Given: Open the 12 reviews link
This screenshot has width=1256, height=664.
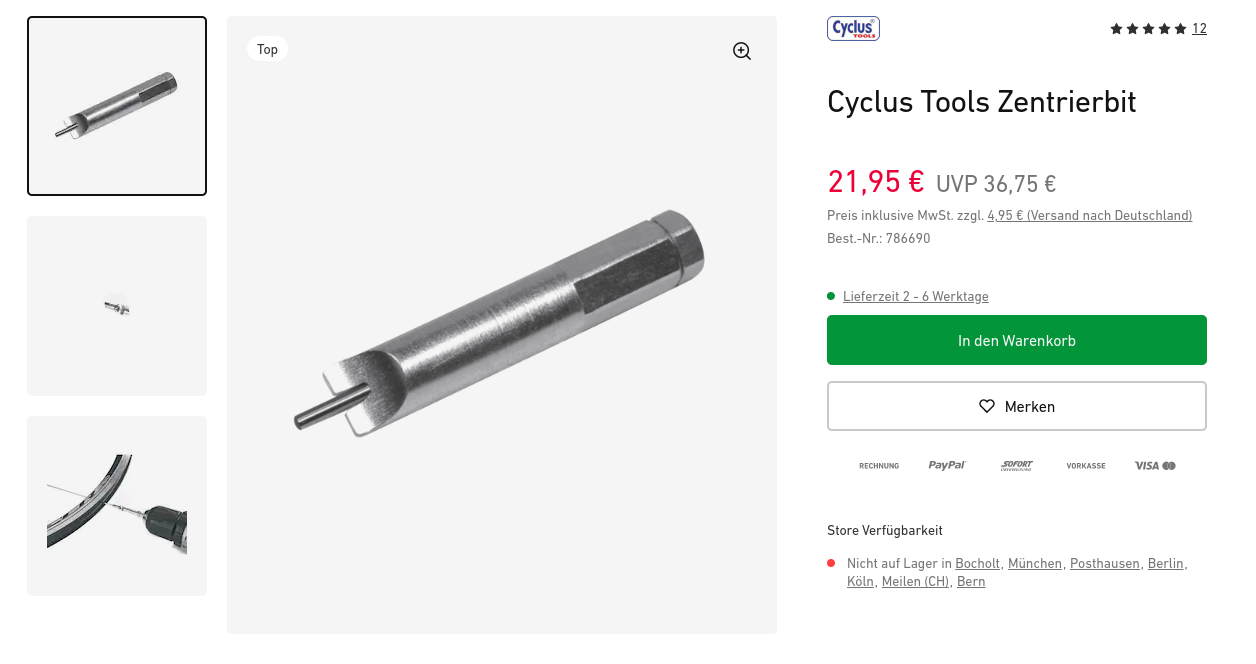Looking at the screenshot, I should (1199, 29).
